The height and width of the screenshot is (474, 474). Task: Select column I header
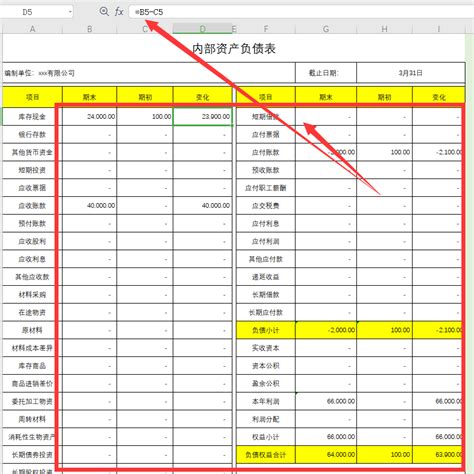point(439,29)
